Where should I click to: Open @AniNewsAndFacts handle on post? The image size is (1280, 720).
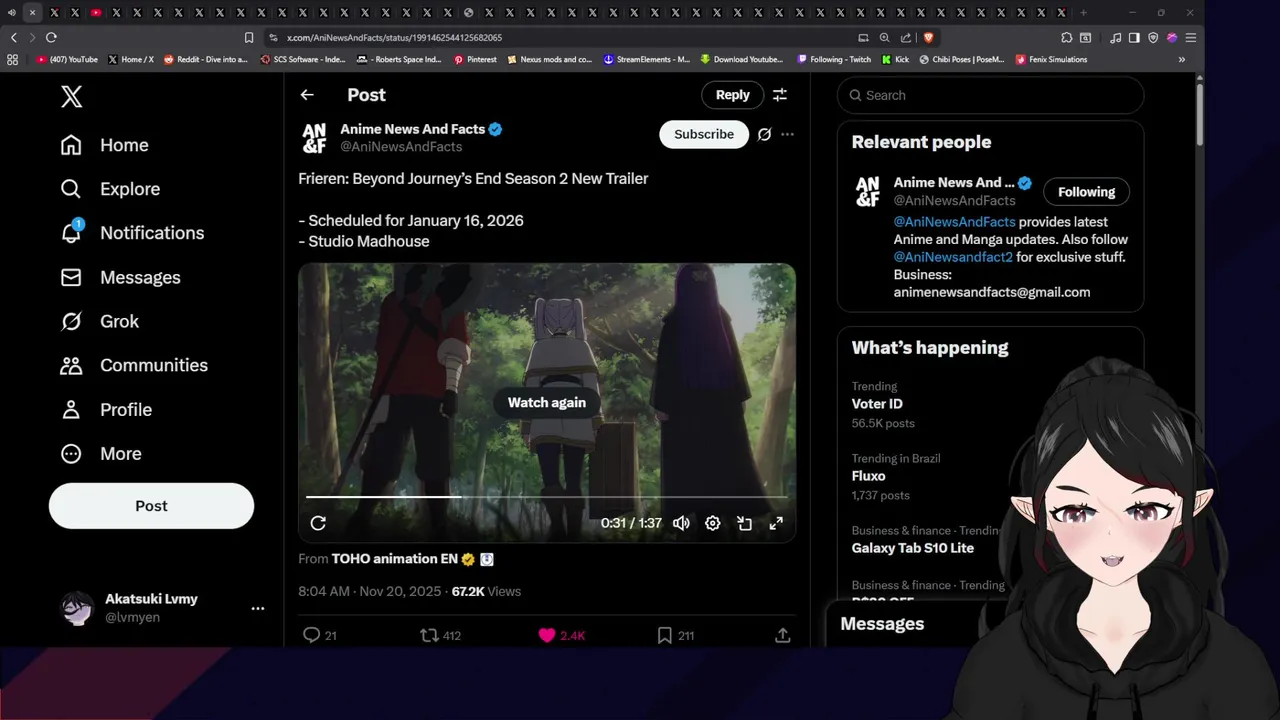coord(401,147)
